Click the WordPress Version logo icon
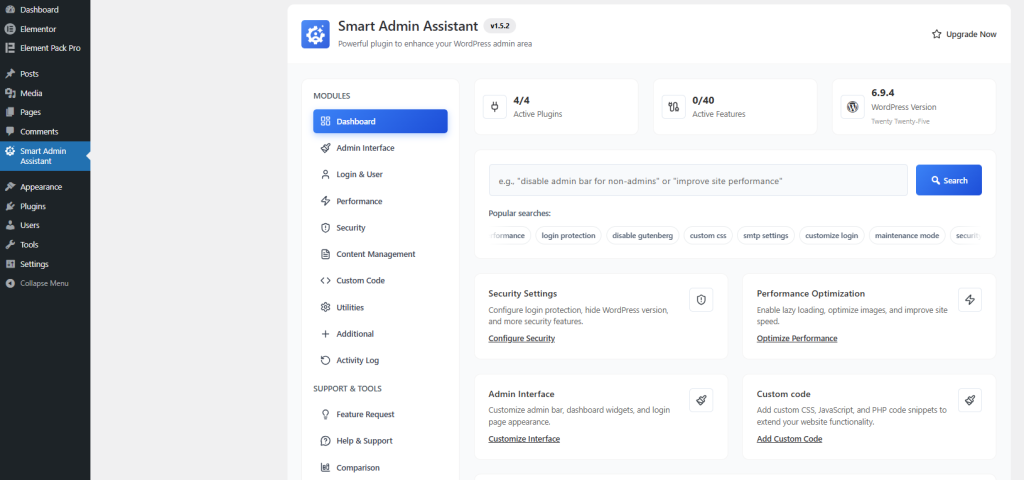1024x480 pixels. (x=852, y=106)
